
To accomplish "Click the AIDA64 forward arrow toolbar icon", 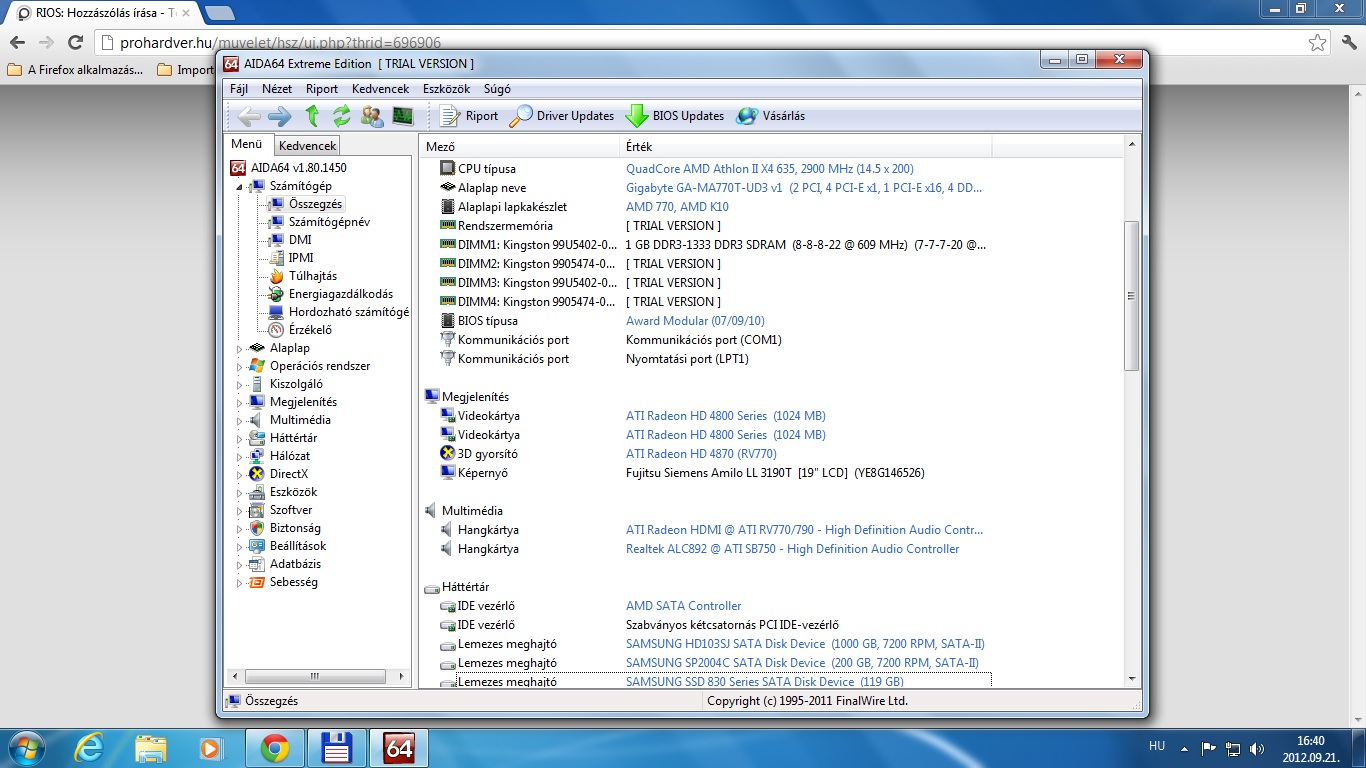I will tap(280, 116).
